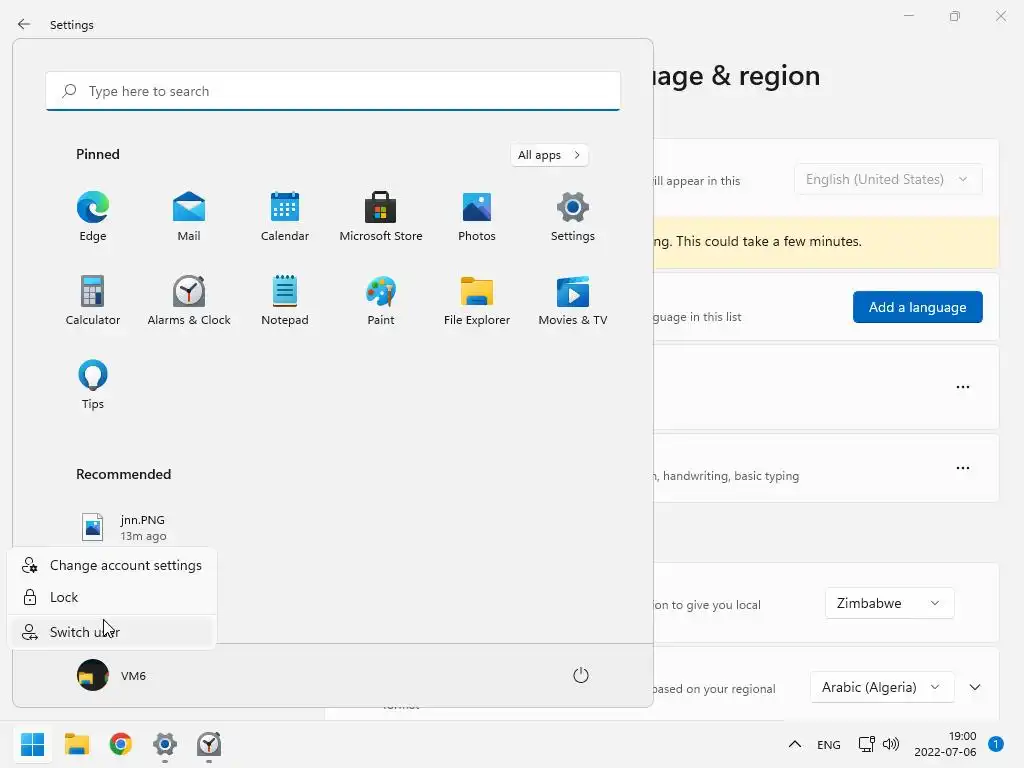Open English (United States) display language dropdown

pos(888,180)
